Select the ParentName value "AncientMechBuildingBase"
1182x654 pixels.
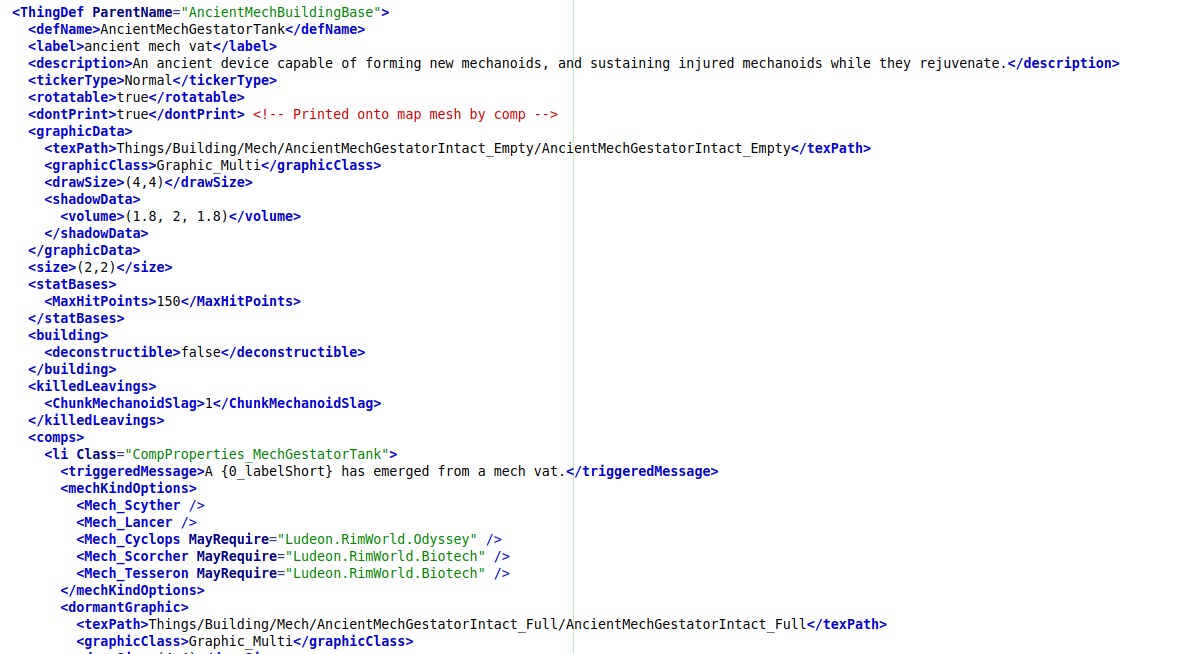(x=281, y=12)
